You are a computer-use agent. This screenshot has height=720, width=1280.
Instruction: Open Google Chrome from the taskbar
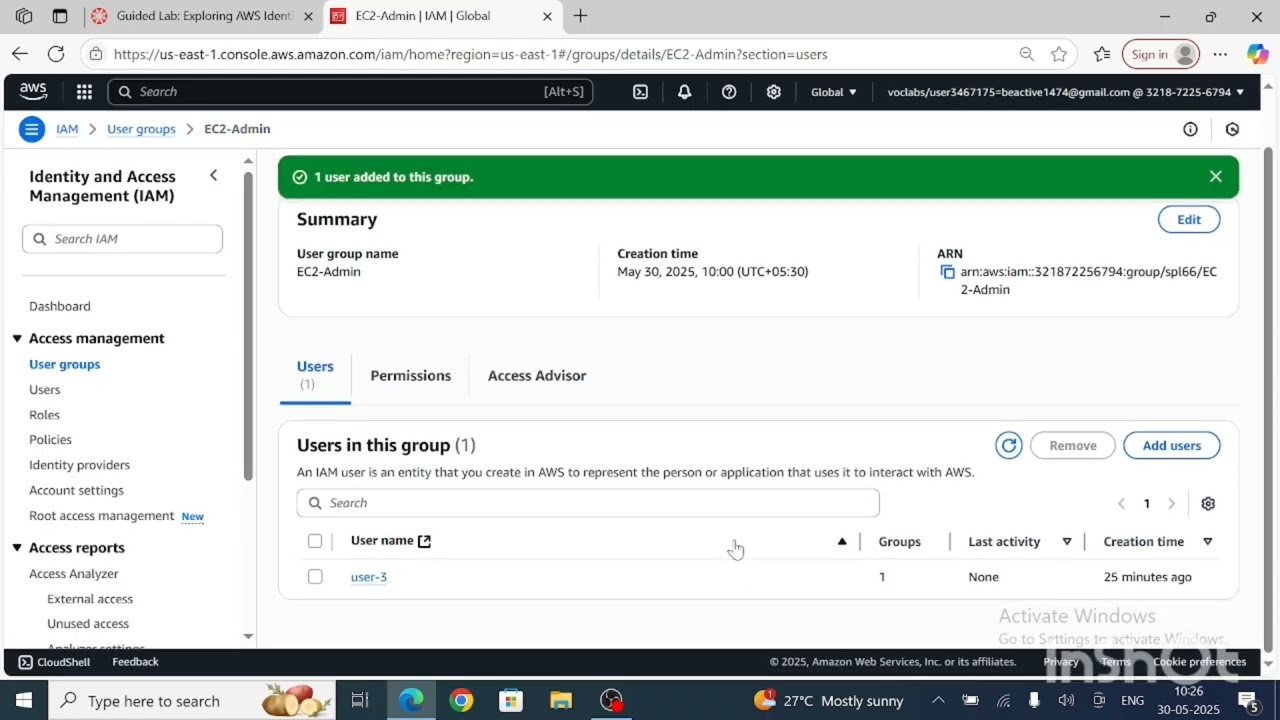(x=461, y=700)
